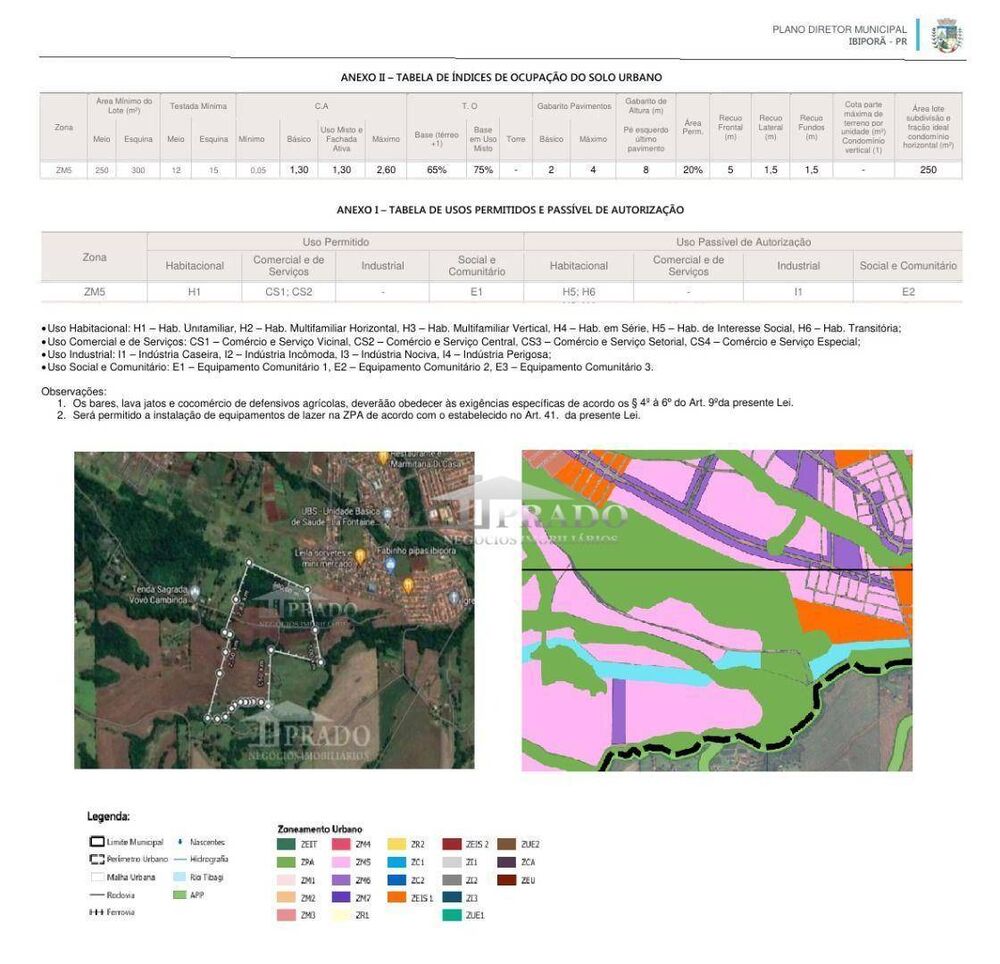Select the ZCA dark purple swatch
Screen dimensions: 1000x964
tap(506, 862)
